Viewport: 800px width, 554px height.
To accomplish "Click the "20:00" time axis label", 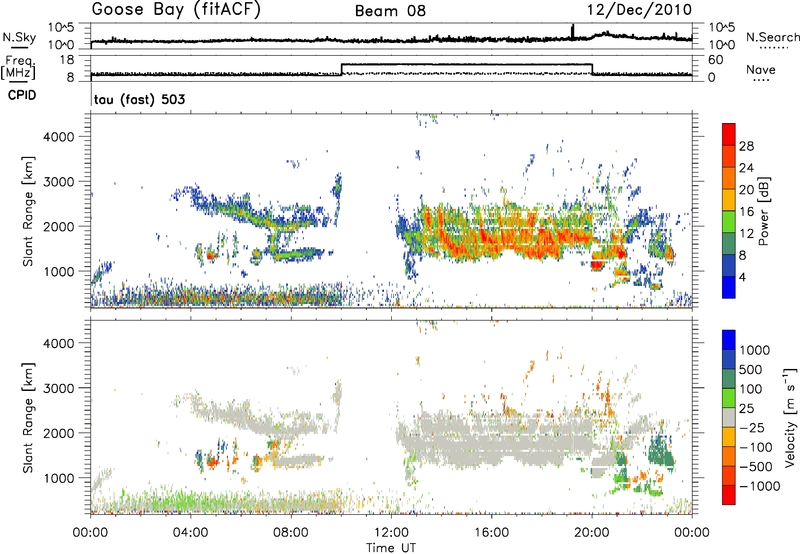I will coord(592,533).
